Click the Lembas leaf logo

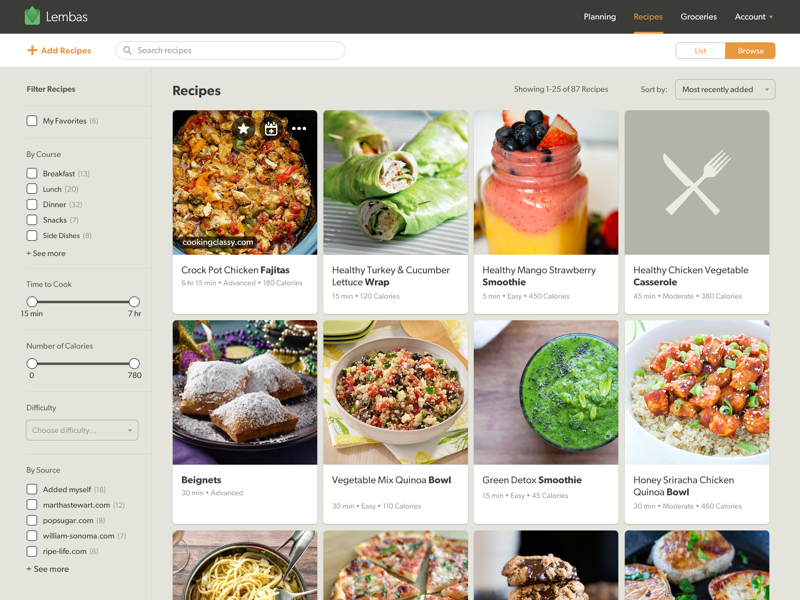(x=32, y=16)
